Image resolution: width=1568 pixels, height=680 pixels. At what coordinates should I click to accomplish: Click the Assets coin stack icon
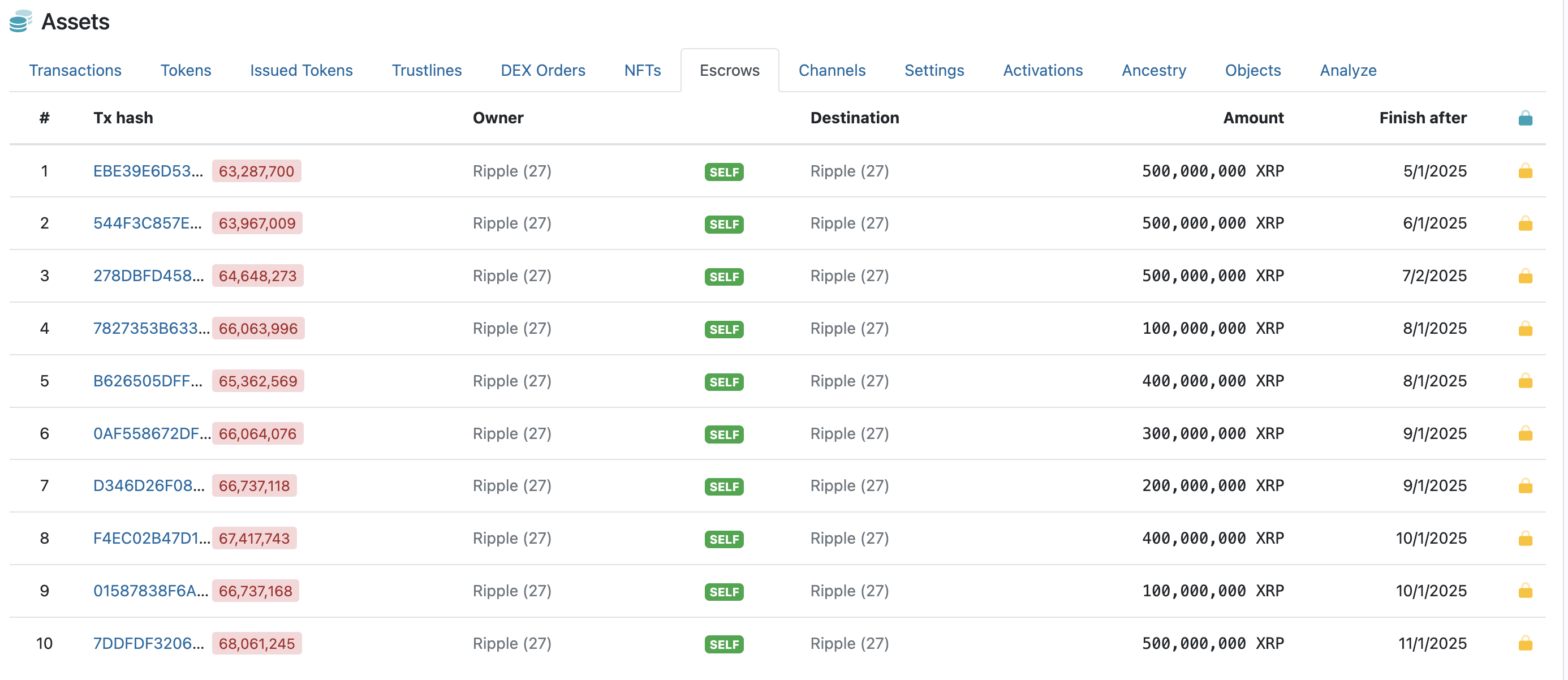[x=20, y=21]
